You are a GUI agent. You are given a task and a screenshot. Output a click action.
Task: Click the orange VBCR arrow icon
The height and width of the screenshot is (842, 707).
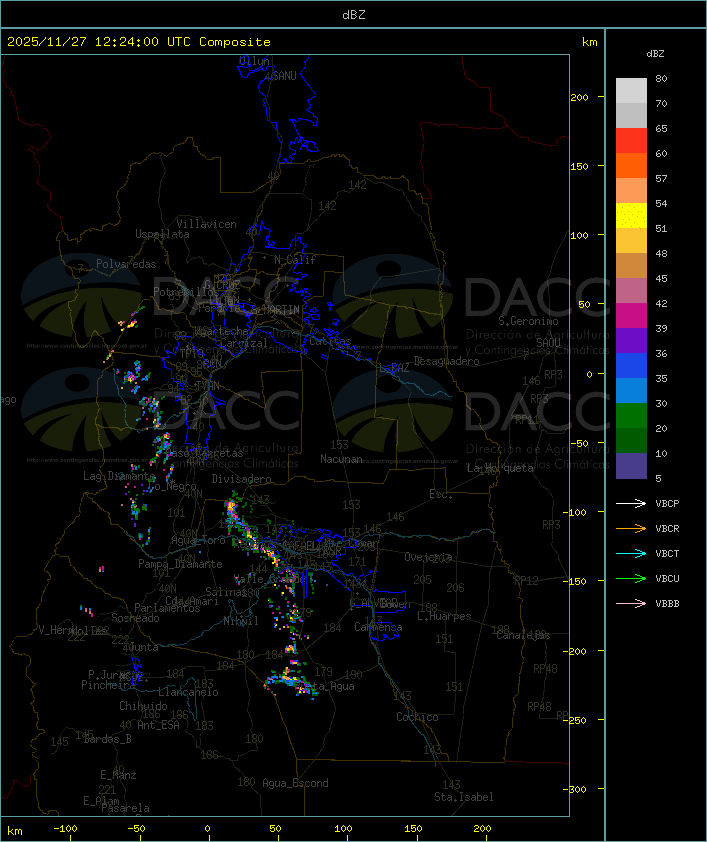[x=631, y=528]
